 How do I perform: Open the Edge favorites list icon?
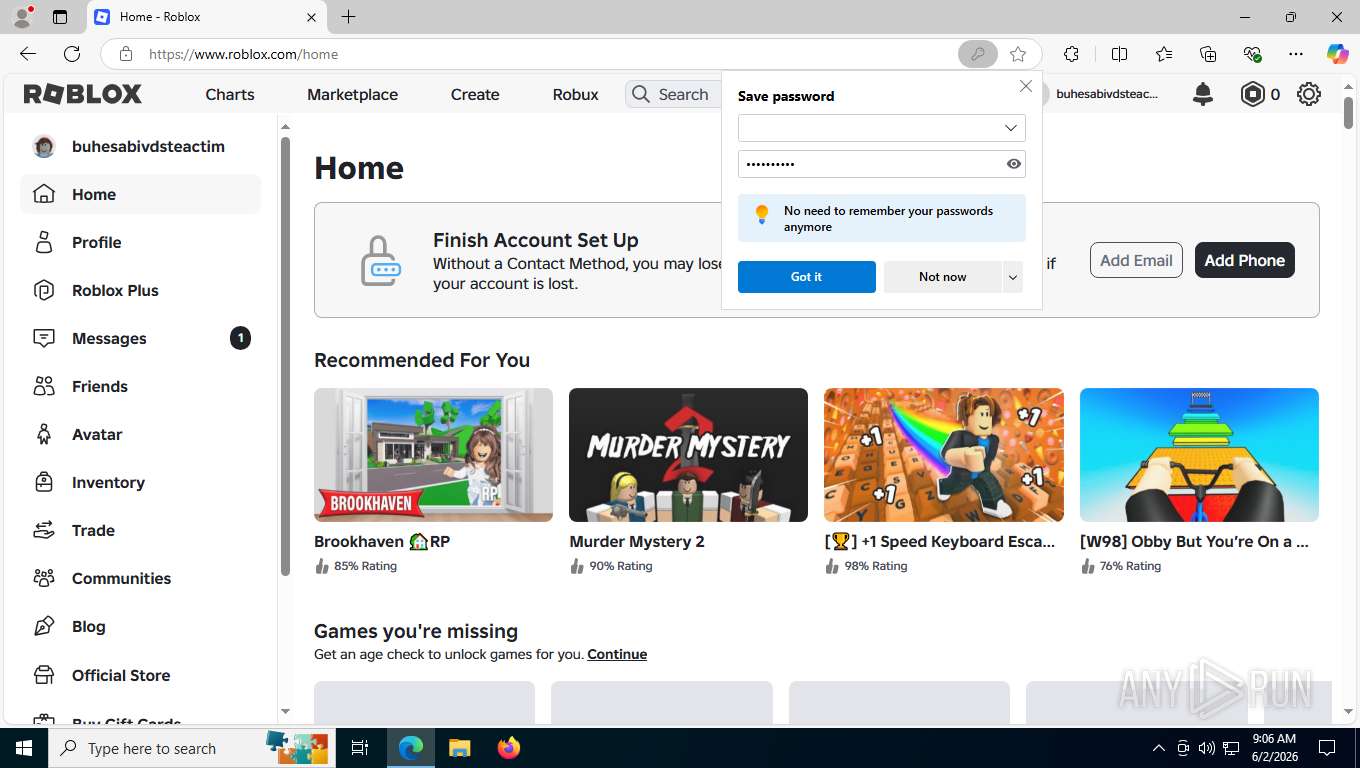tap(1164, 54)
